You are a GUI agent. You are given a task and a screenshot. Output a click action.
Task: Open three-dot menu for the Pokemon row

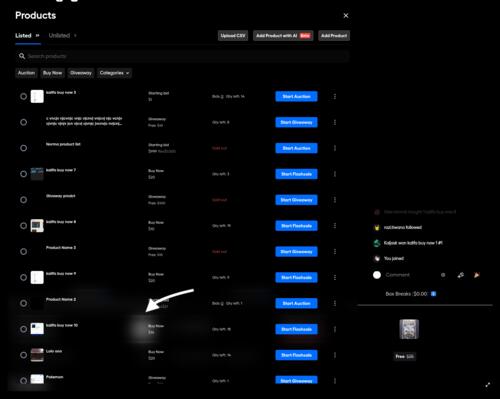[335, 381]
